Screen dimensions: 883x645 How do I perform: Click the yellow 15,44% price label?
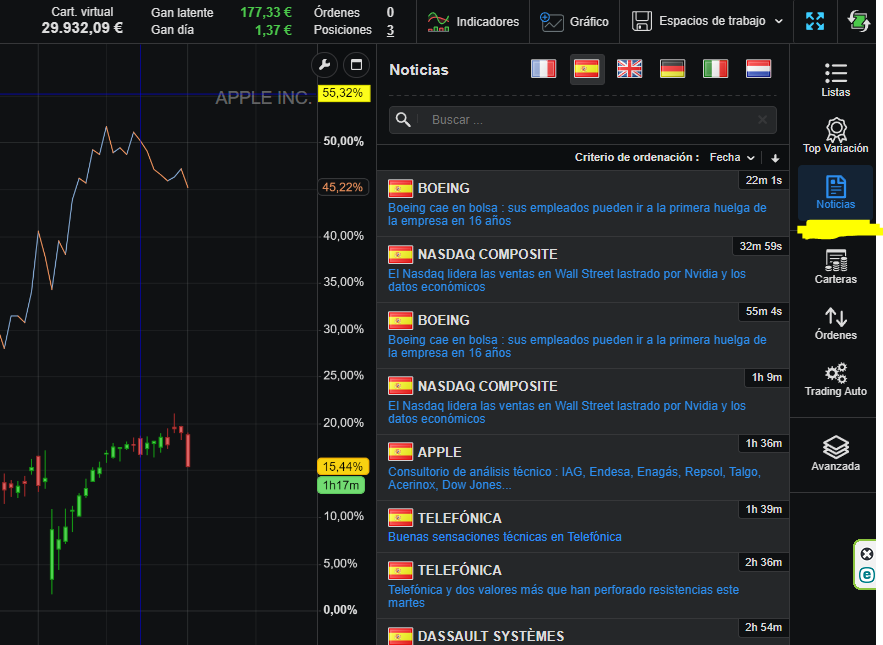(x=342, y=466)
